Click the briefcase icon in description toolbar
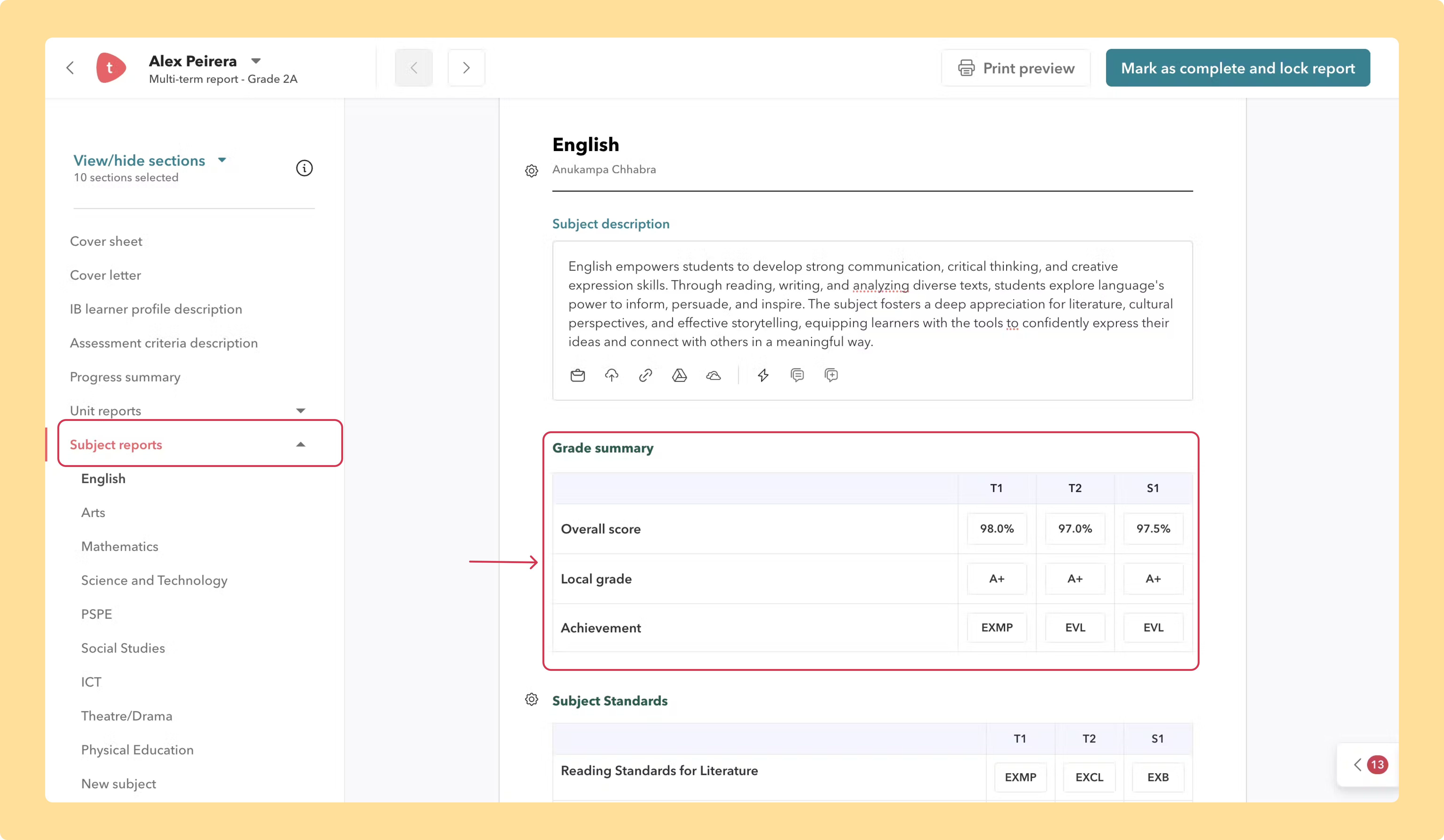 [578, 376]
